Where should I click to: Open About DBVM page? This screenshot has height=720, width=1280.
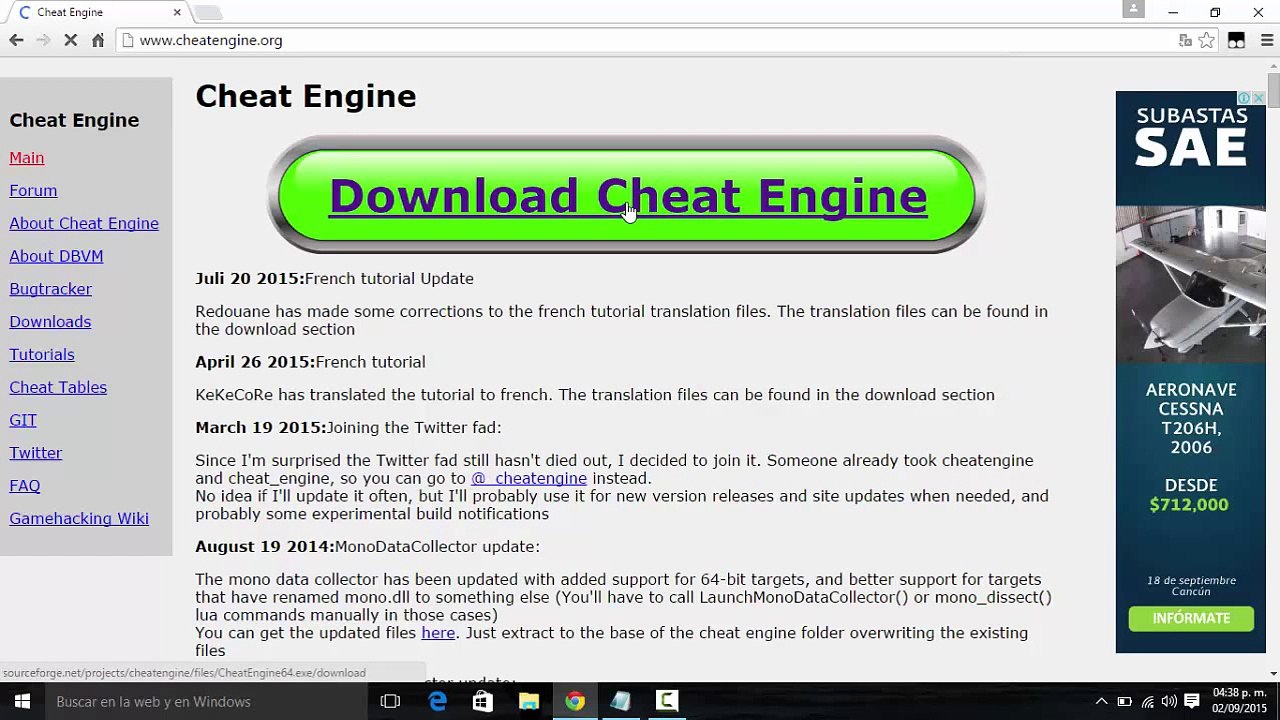point(56,256)
